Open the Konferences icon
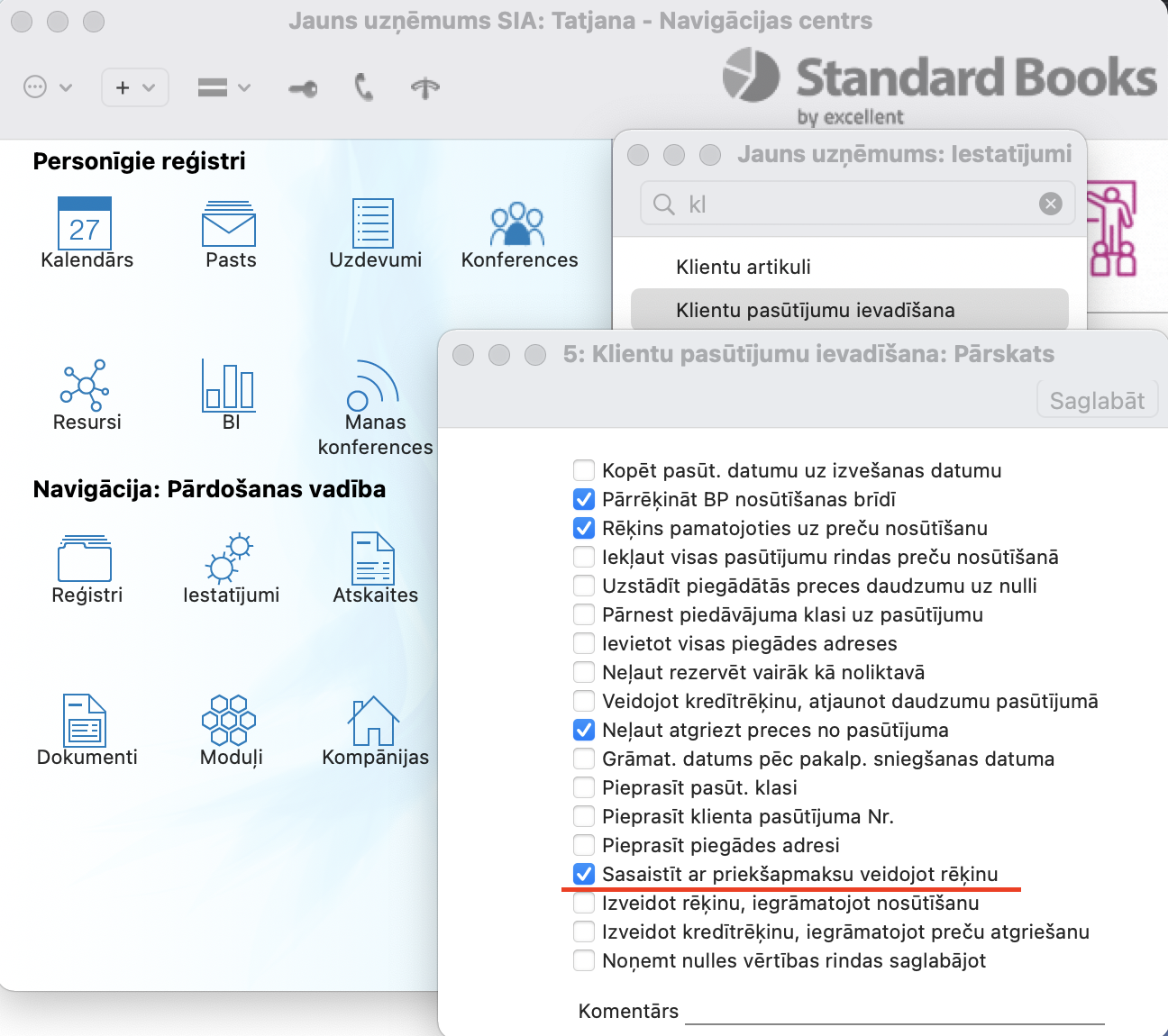 [517, 224]
